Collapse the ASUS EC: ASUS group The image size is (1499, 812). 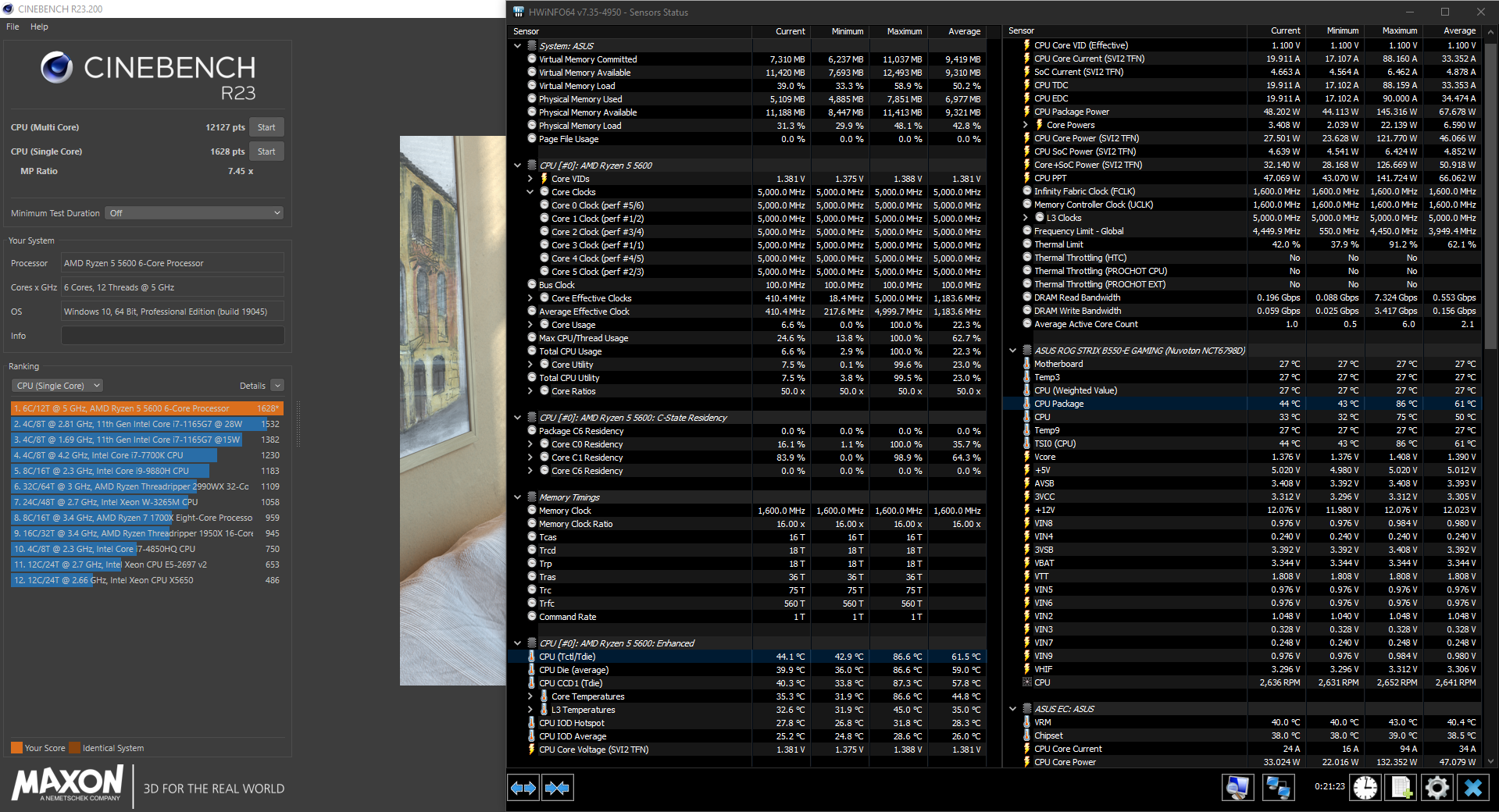tap(1012, 709)
